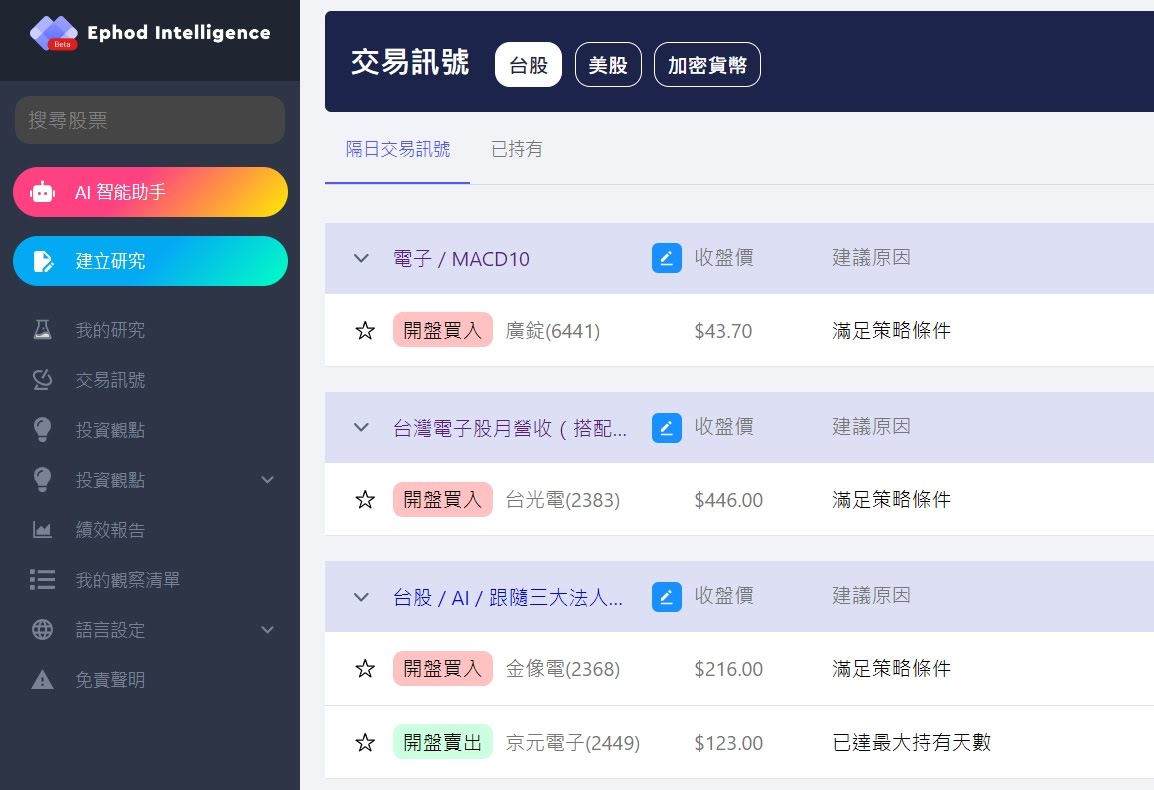This screenshot has height=790, width=1154.
Task: Click the flask icon for 我的研究
Action: pyautogui.click(x=42, y=330)
